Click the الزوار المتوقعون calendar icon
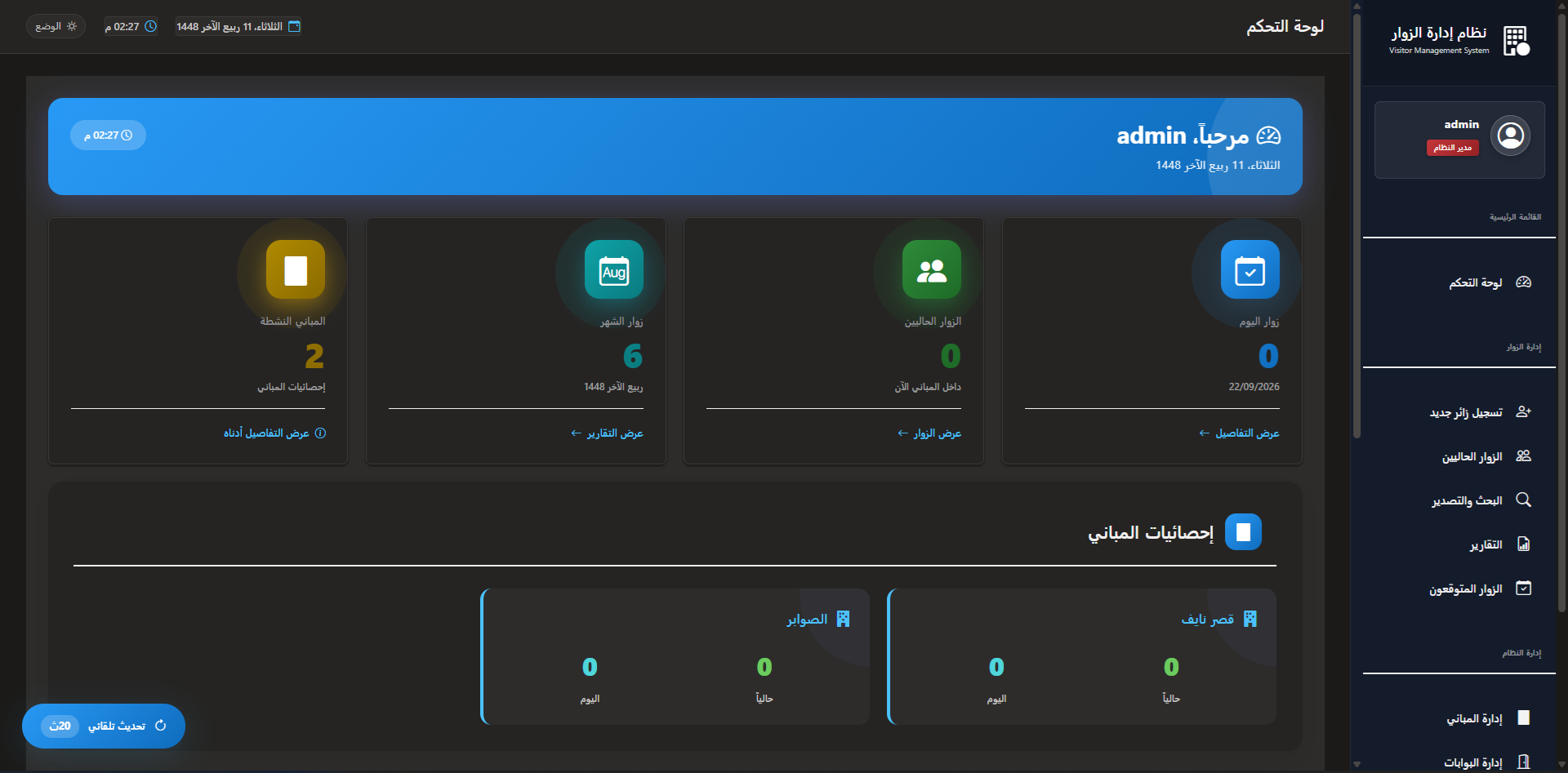This screenshot has height=773, width=1568. tap(1523, 589)
